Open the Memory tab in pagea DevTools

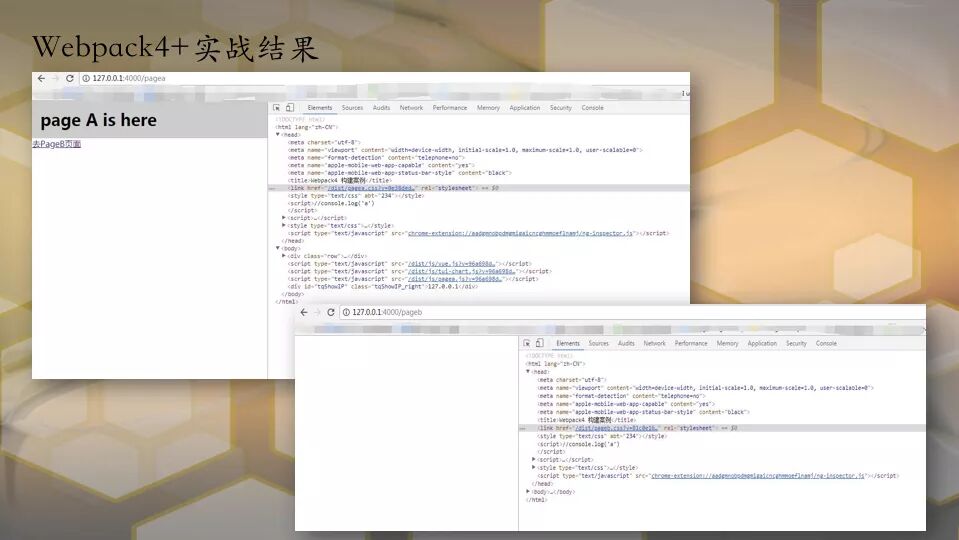488,108
